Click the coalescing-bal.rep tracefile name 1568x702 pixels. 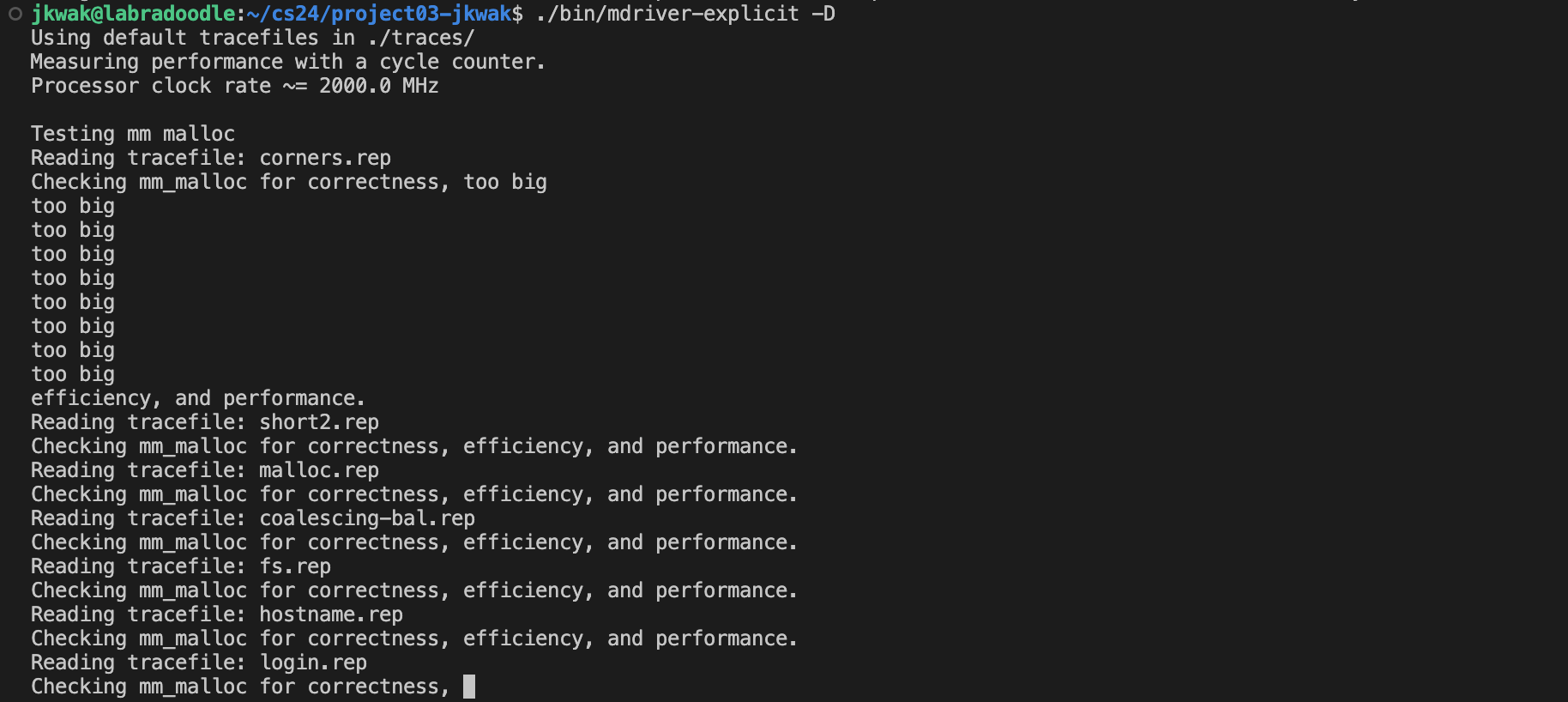coord(367,518)
